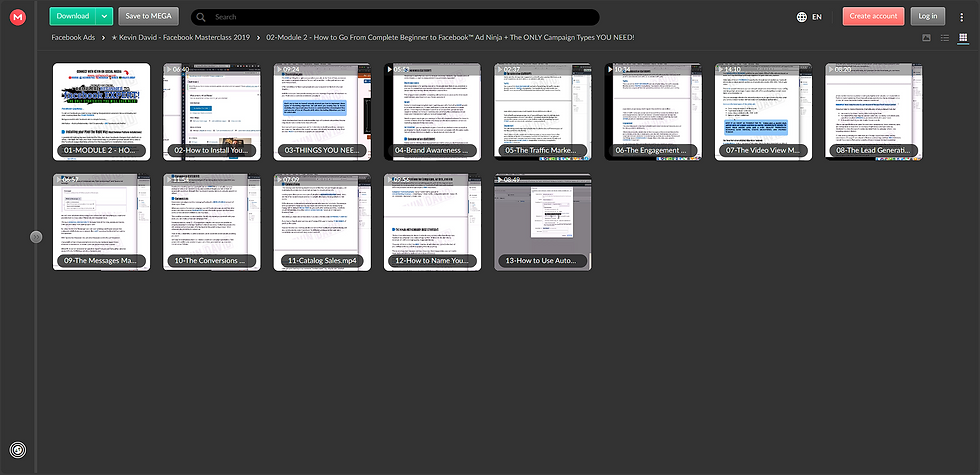The image size is (980, 475).
Task: Open 03-THINGS YOU NEED video thumbnail
Action: (322, 112)
